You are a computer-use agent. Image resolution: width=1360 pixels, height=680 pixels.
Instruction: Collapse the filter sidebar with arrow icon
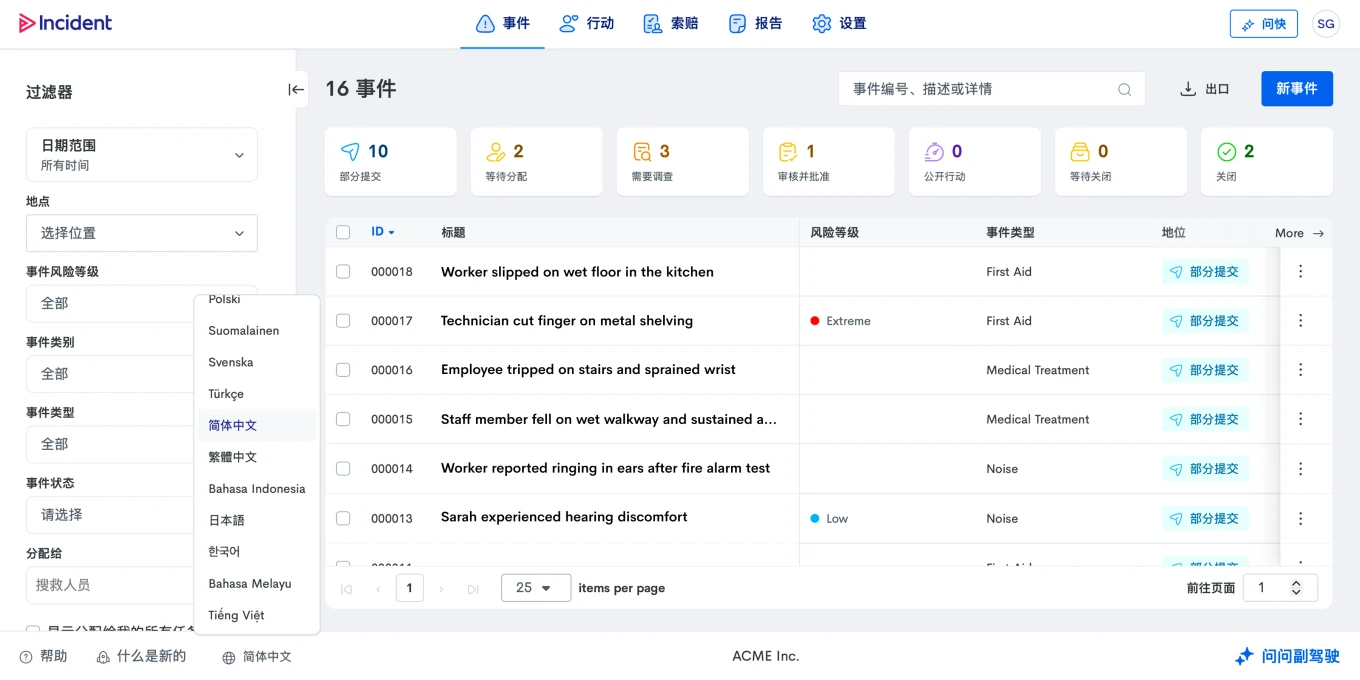coord(296,89)
